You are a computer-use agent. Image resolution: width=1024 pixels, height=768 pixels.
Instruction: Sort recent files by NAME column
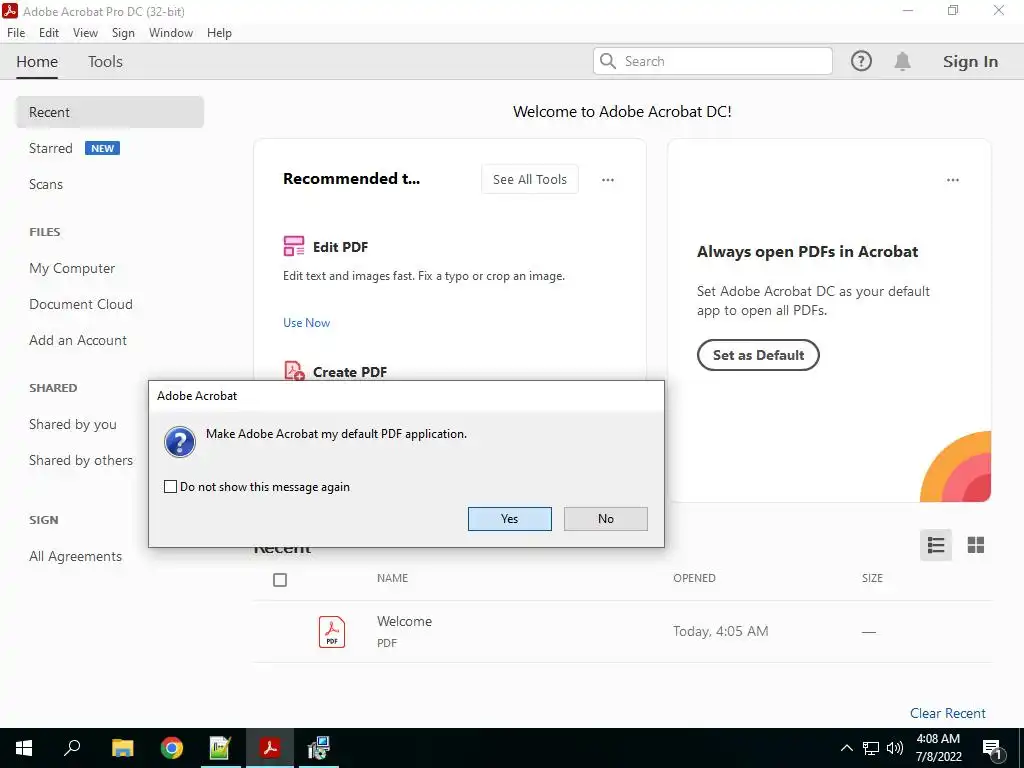392,578
